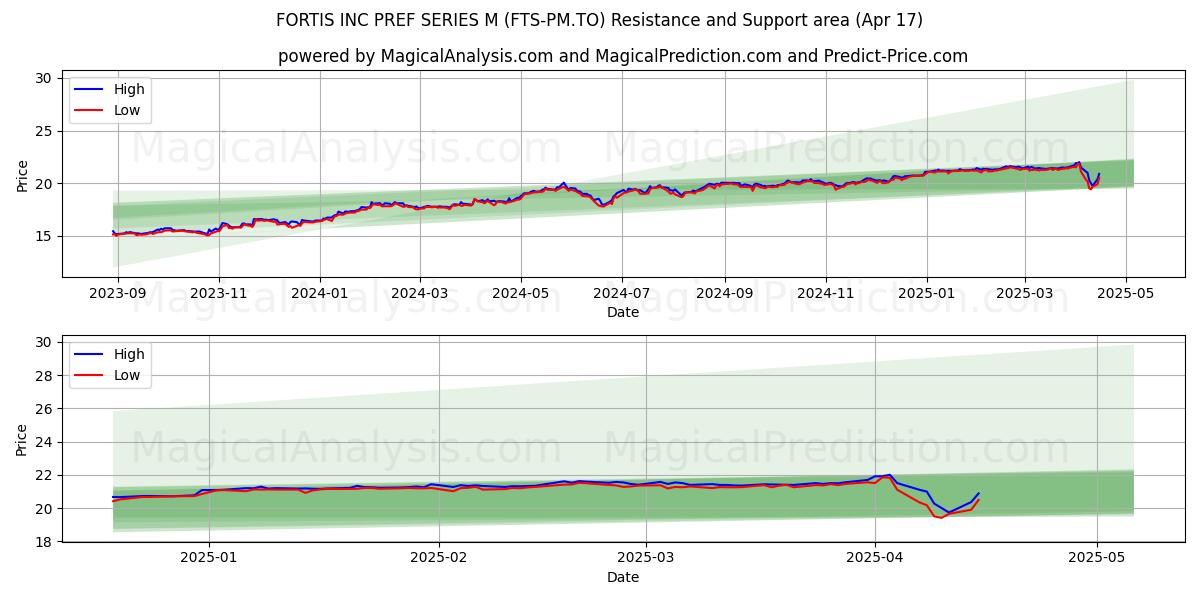Click the 2025-01 x-axis label in bottom chart

tap(210, 559)
